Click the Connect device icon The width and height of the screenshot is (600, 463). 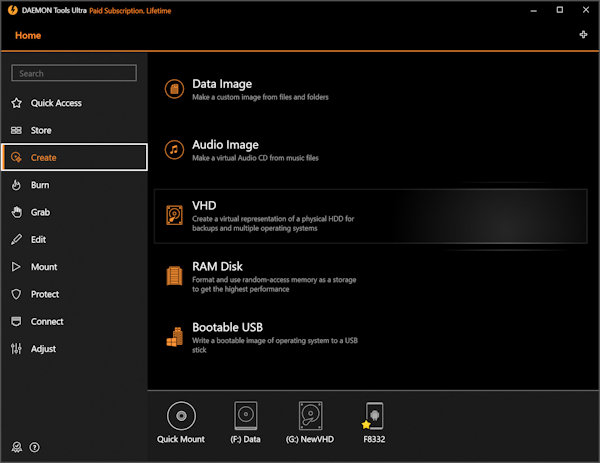(16, 321)
